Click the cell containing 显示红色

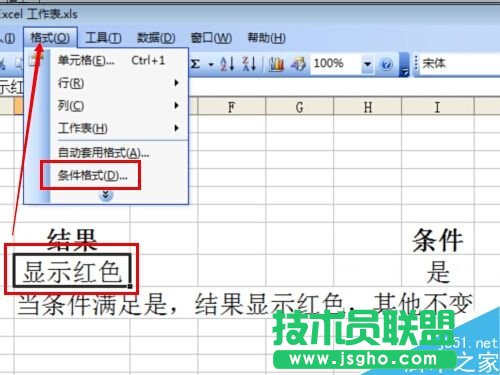point(72,271)
